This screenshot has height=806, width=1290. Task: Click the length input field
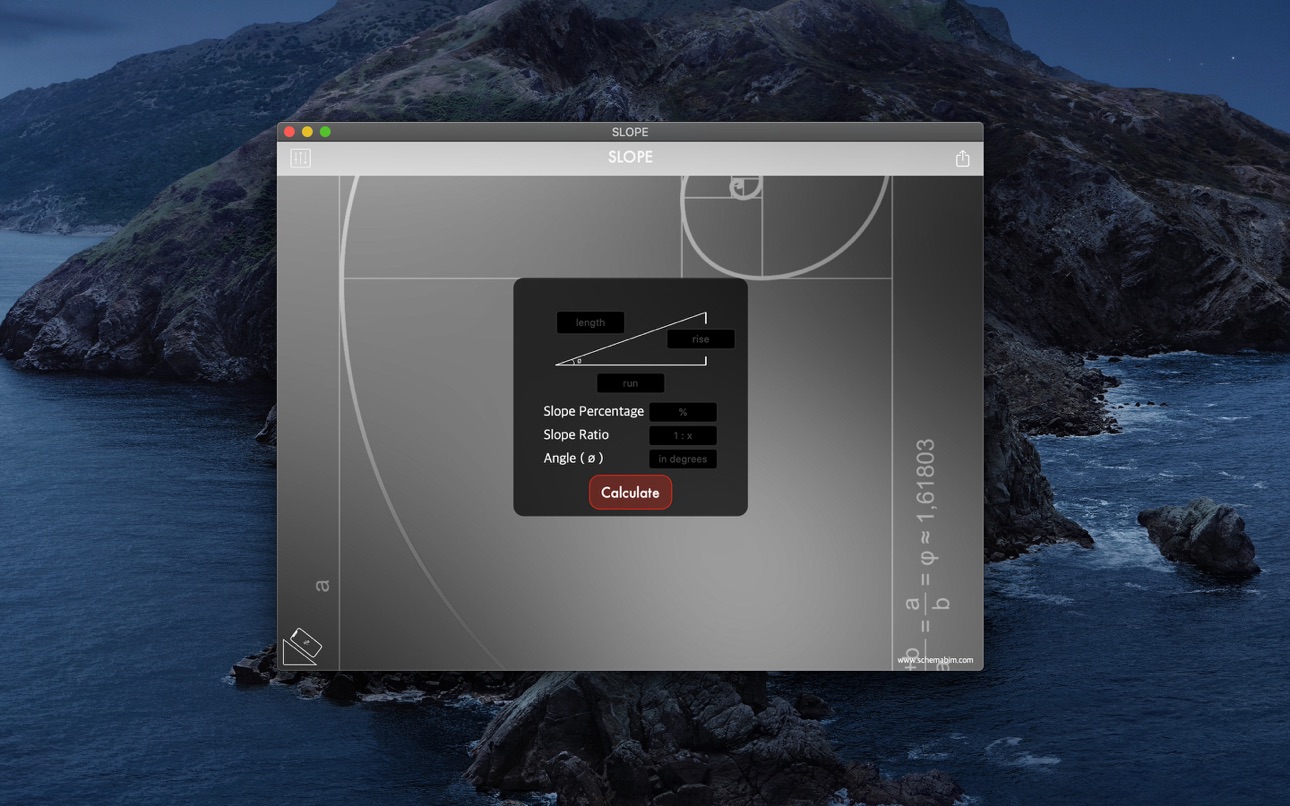coord(590,322)
